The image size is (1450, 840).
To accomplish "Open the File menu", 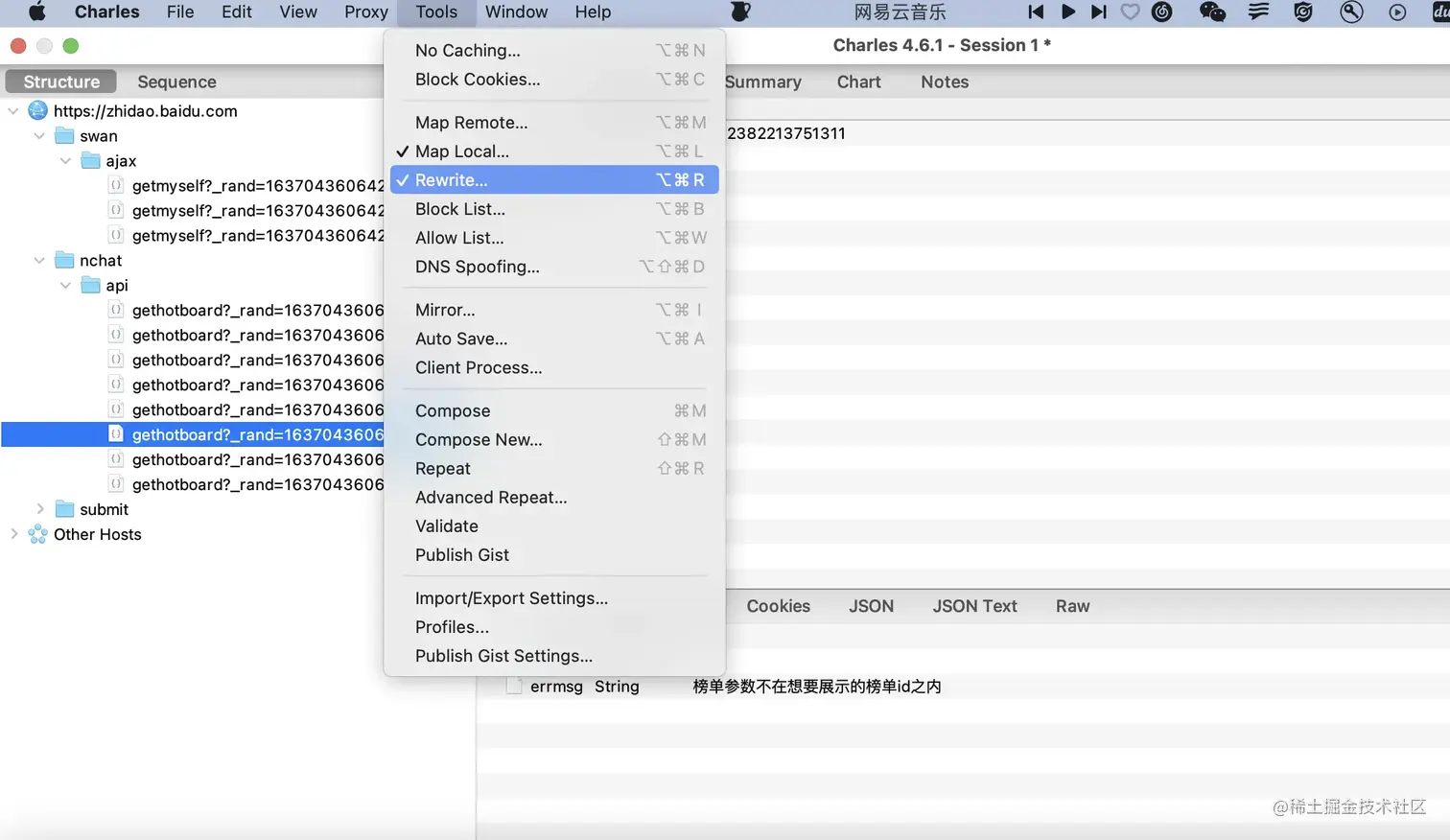I will (180, 12).
